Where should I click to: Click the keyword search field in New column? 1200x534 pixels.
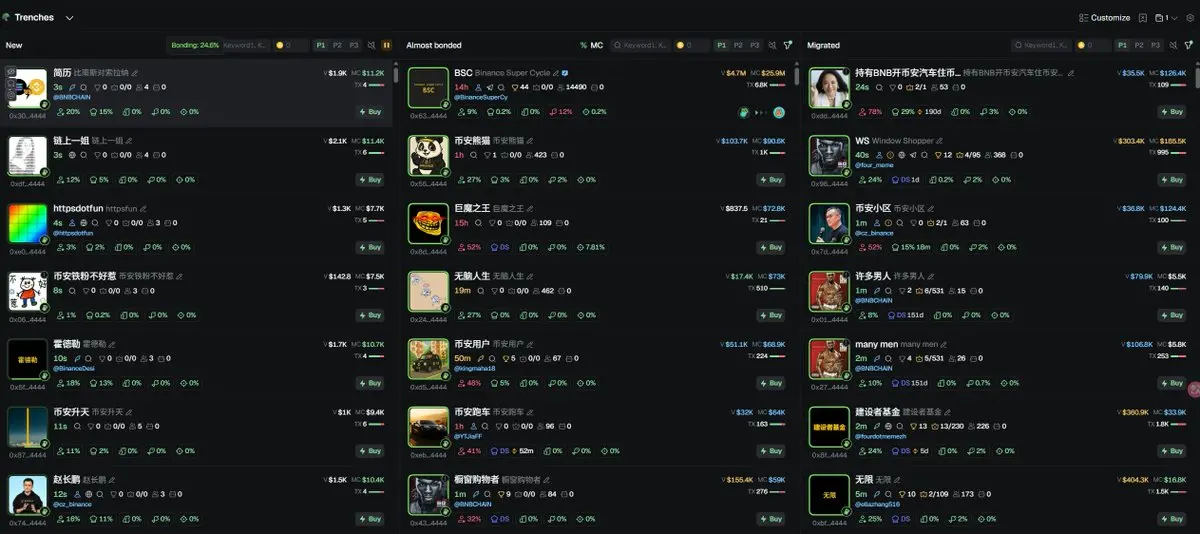(245, 45)
